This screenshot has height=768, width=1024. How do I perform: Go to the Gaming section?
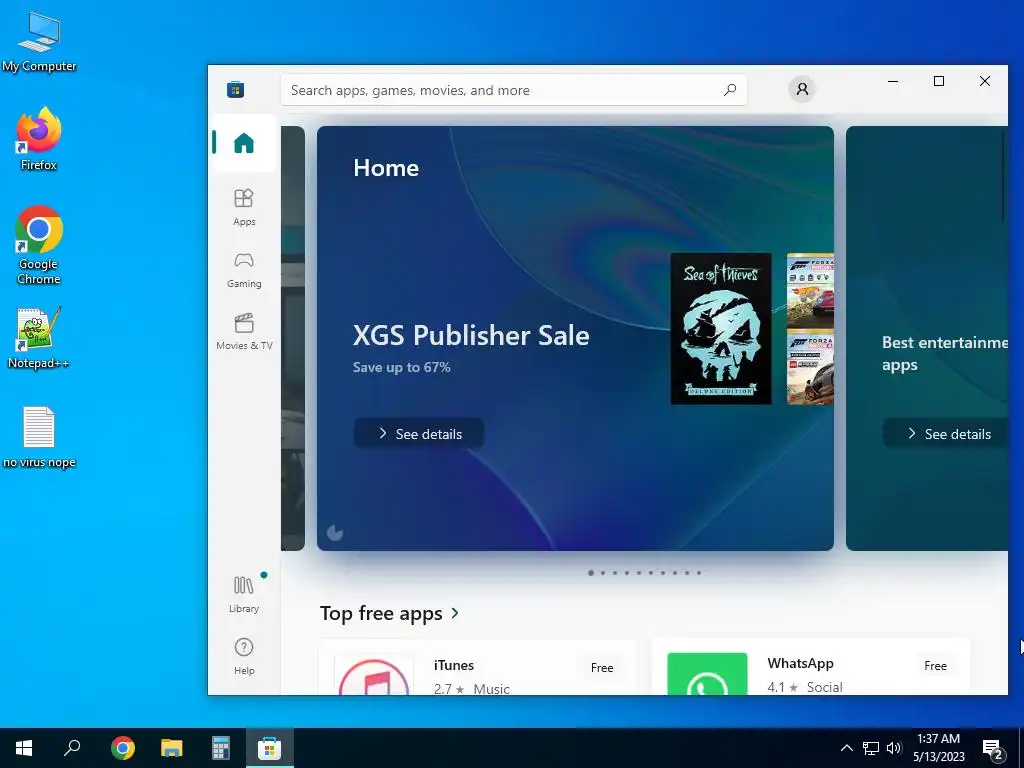244,270
